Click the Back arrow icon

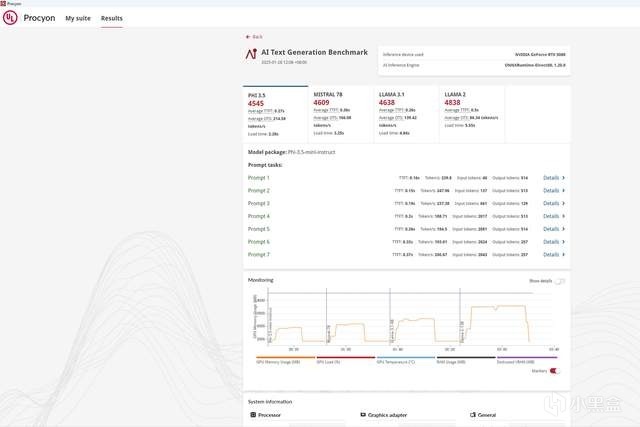[248, 37]
